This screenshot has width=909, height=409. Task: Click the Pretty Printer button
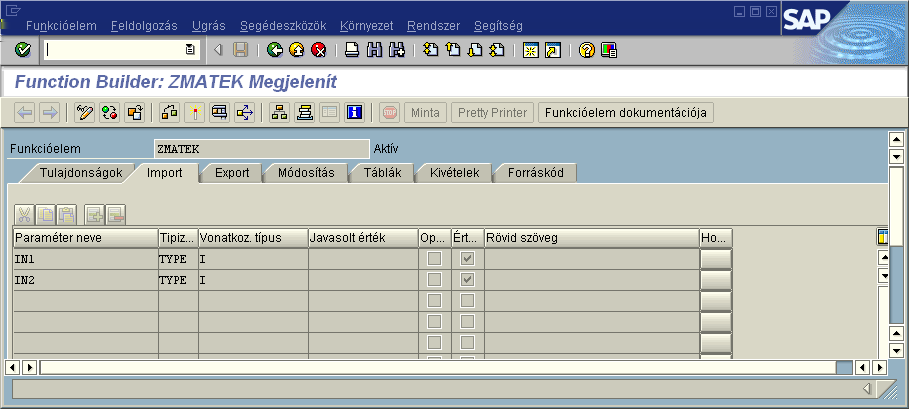click(x=492, y=112)
